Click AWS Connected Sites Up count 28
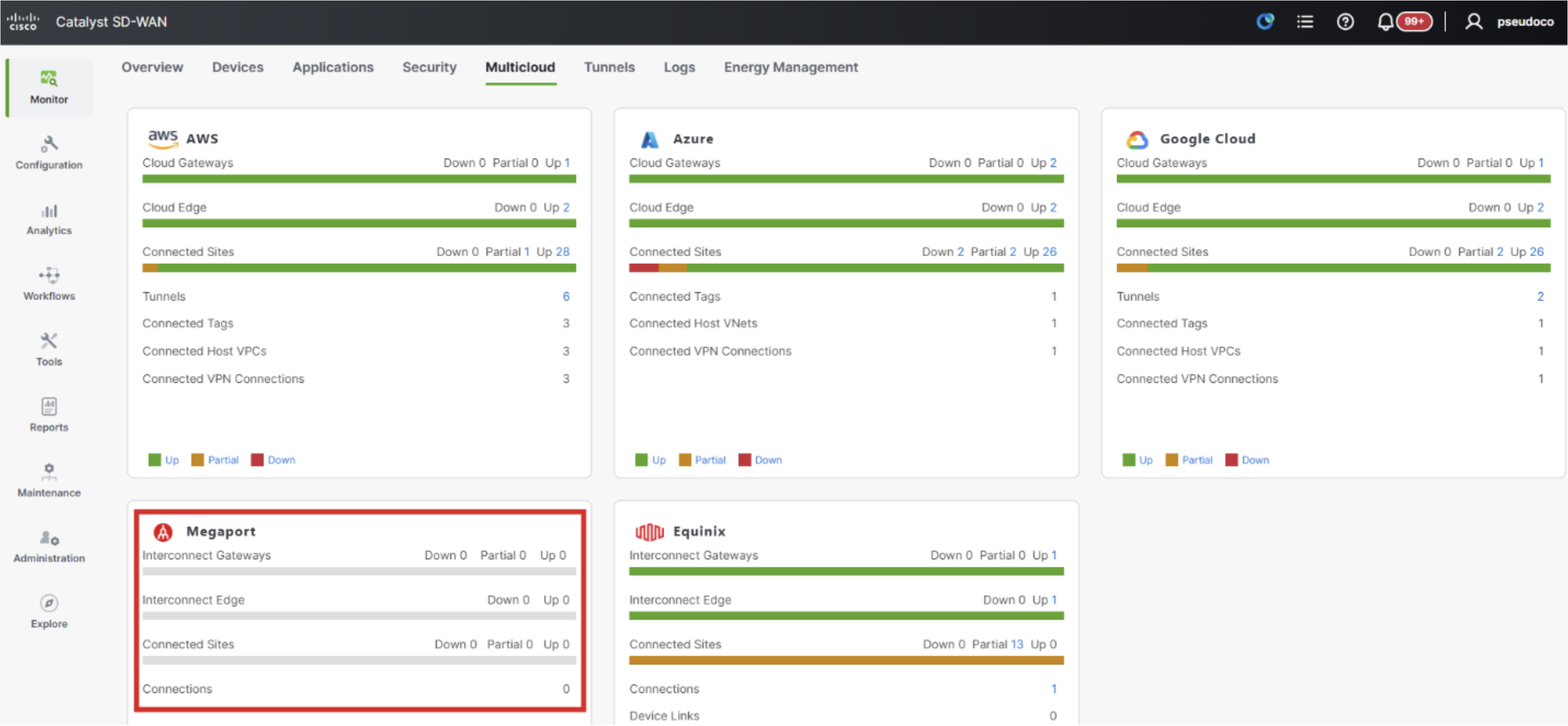This screenshot has width=1568, height=726. click(562, 251)
